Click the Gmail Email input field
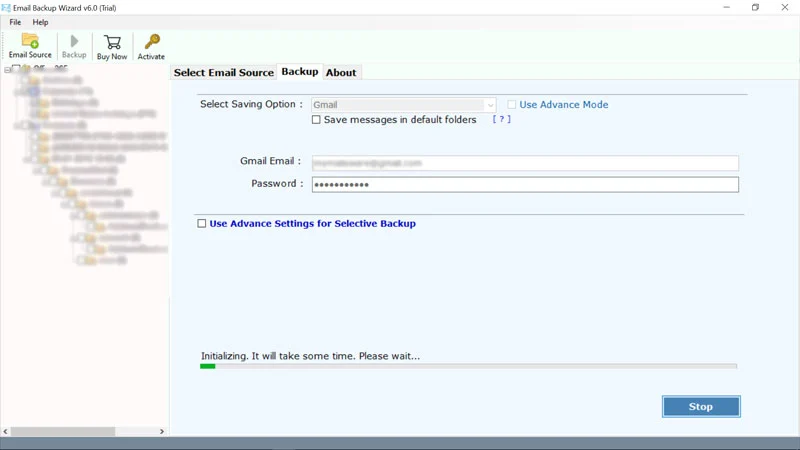Screen dimensions: 800x450 525,163
